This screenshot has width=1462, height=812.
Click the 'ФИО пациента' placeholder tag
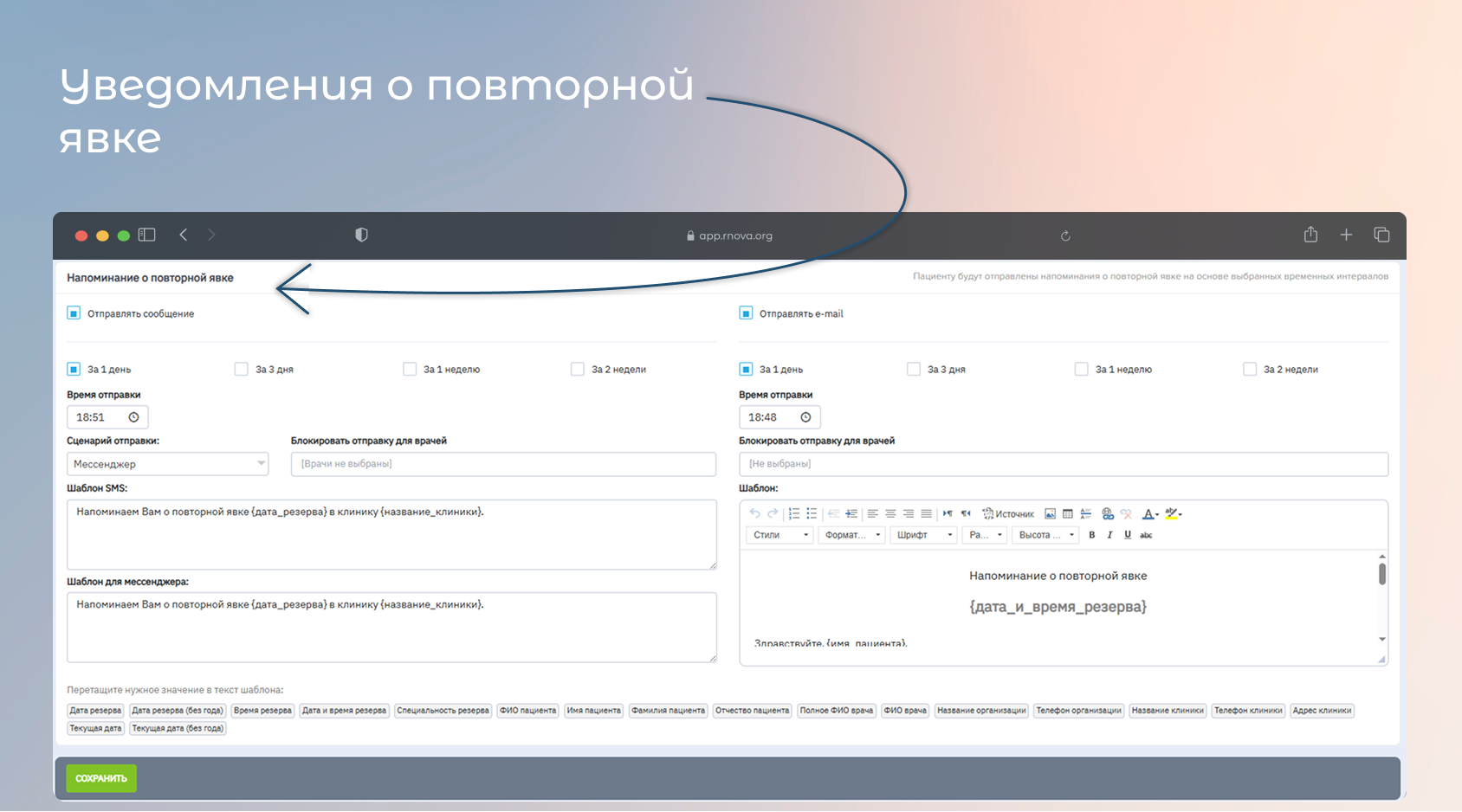528,711
